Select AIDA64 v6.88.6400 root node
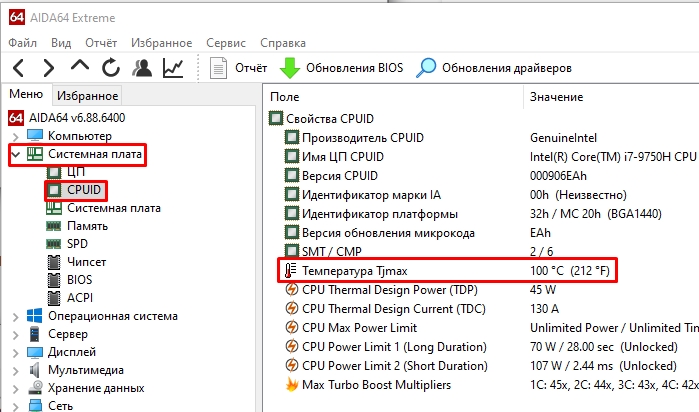 77,118
